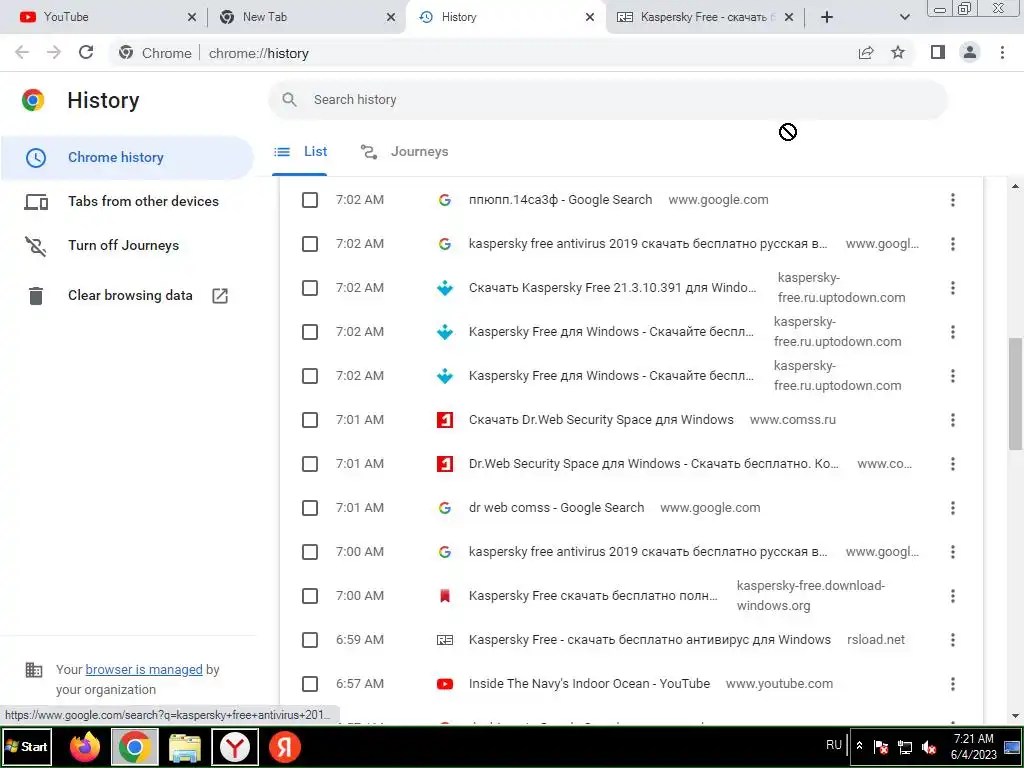Open плюпп.14саз Google Search history entry
Image resolution: width=1024 pixels, height=768 pixels.
coord(560,200)
